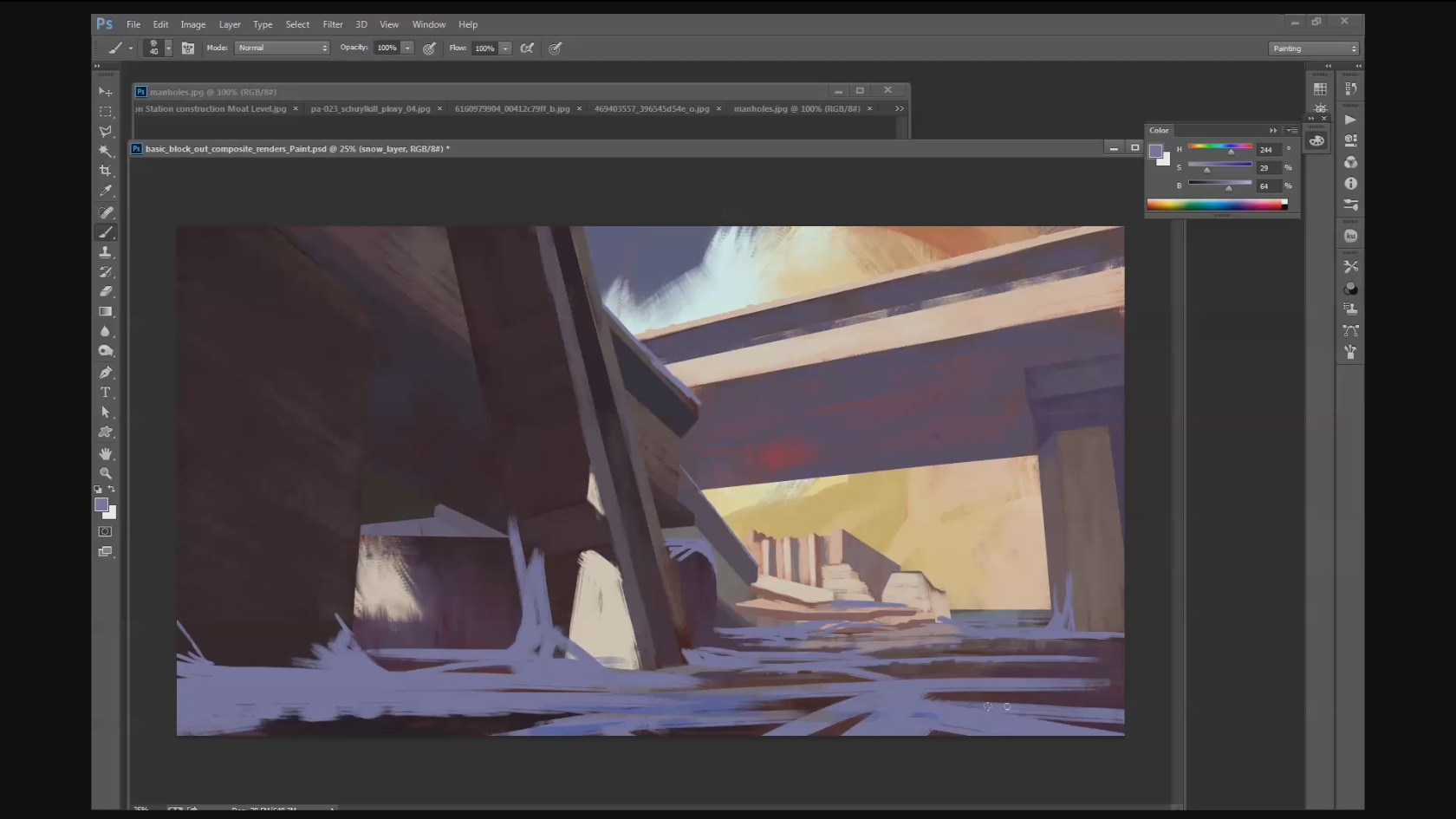Switch to pa-023_schuylkill_pkwy_04.jpg tab

370,109
